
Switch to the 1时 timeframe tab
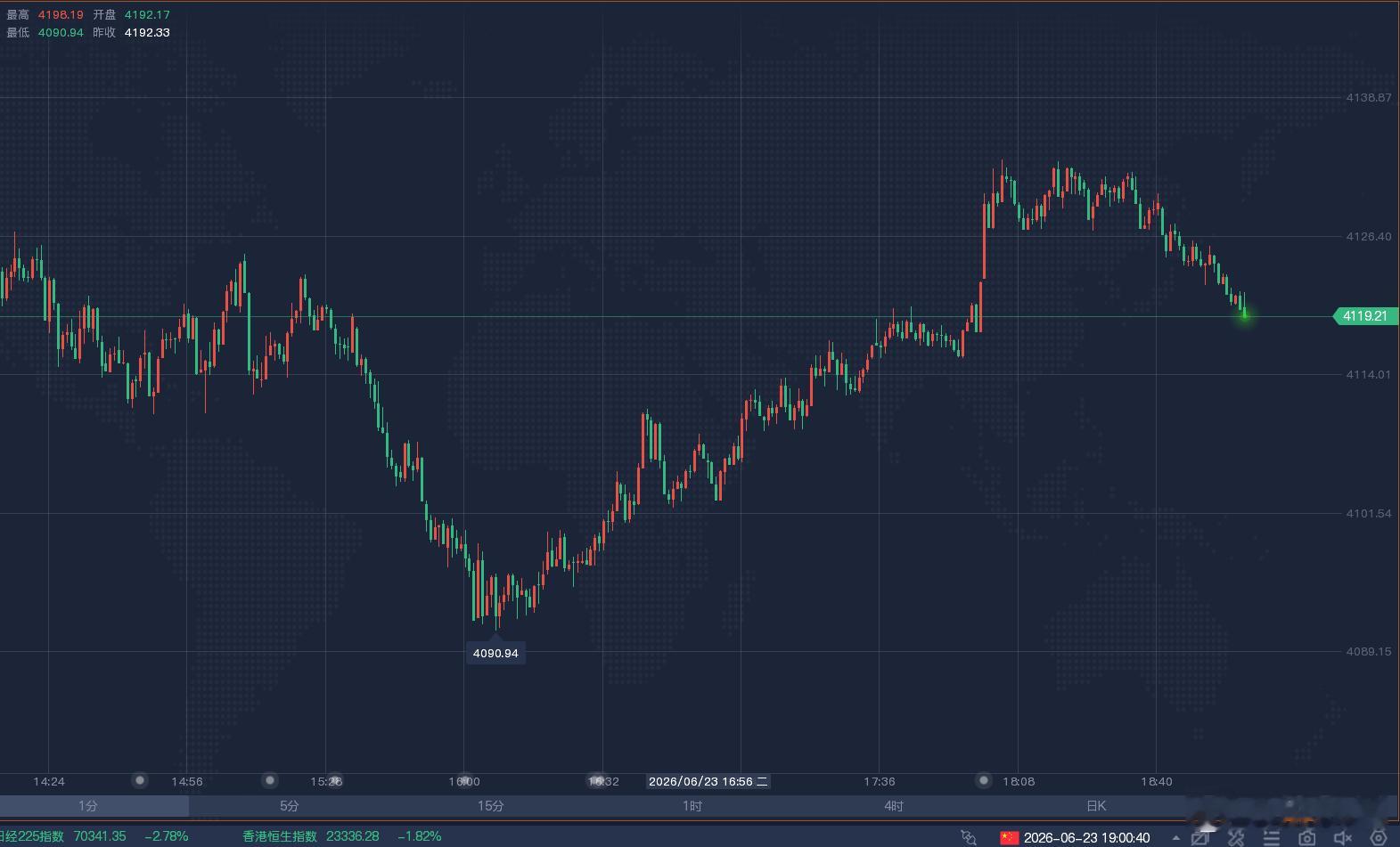(692, 806)
